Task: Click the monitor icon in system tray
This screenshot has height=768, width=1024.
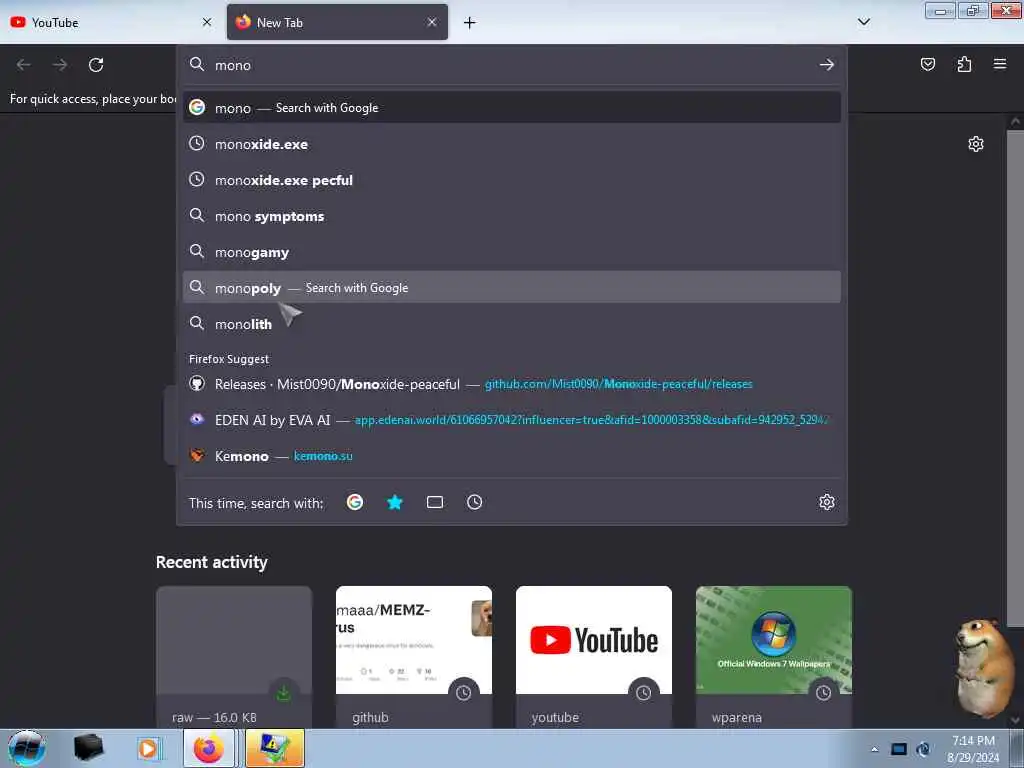Action: (x=899, y=749)
